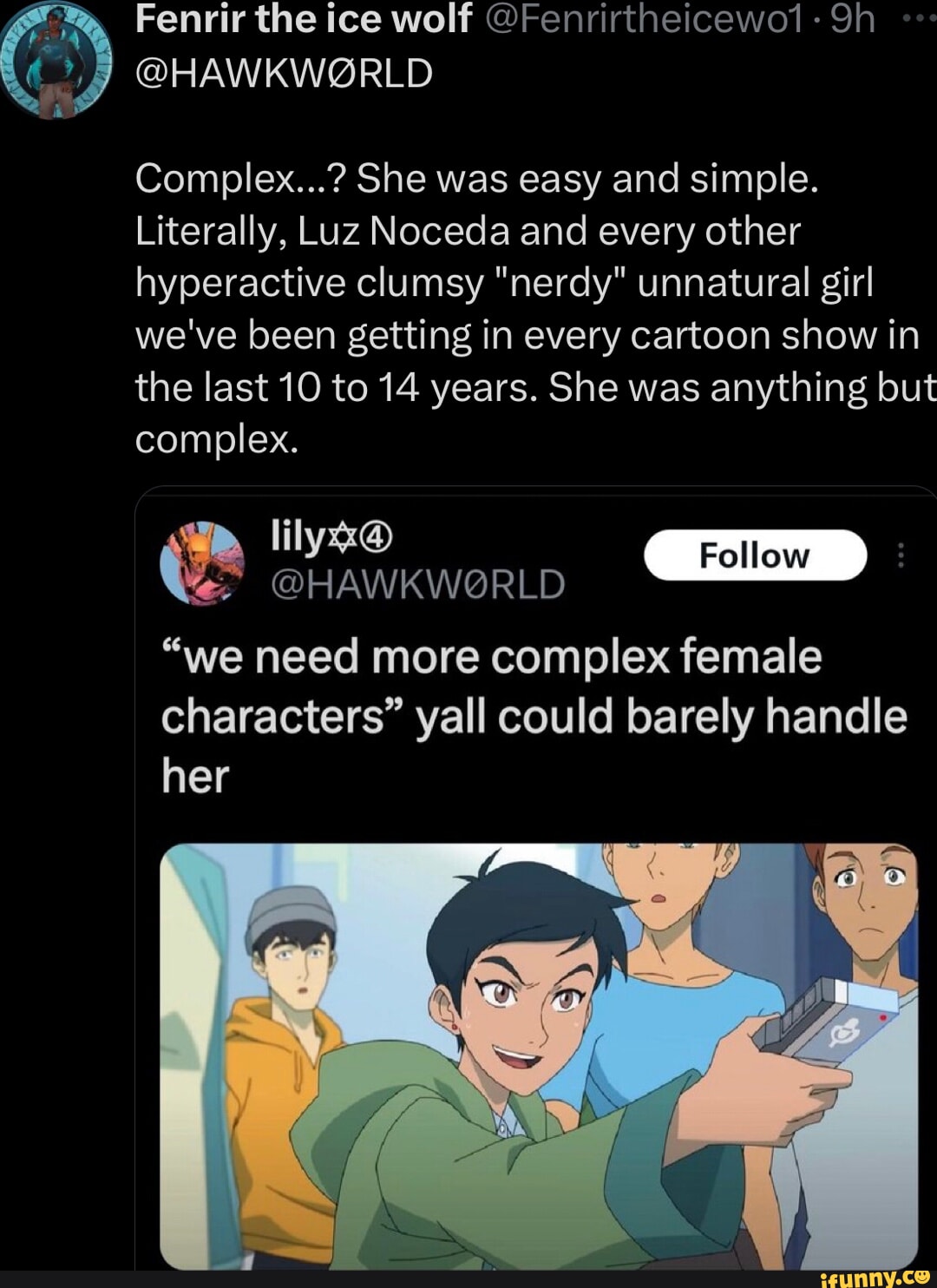Open the cartoon image attached to quoted tweet
Screen dimensions: 937x1288
click(x=539, y=1055)
